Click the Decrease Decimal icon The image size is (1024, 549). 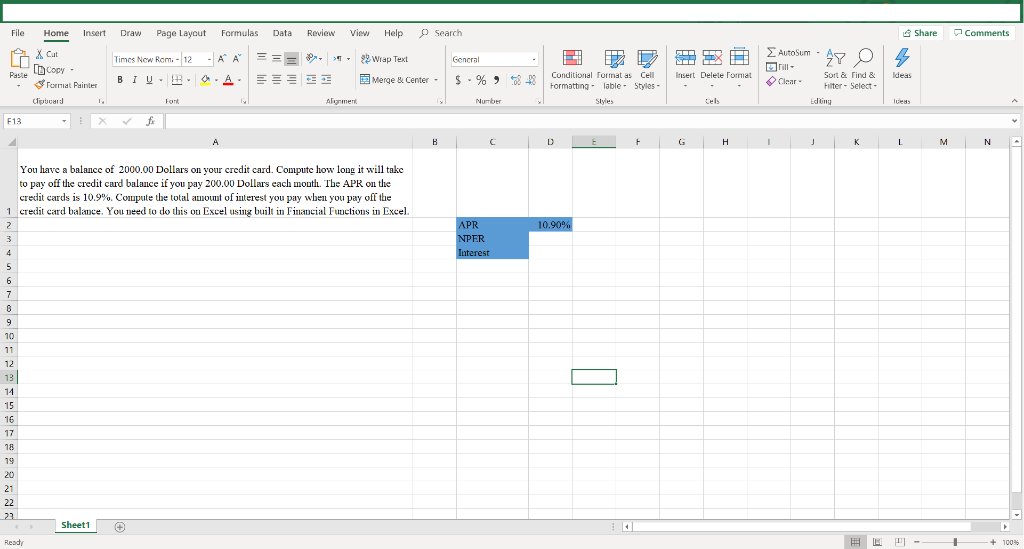tap(531, 80)
